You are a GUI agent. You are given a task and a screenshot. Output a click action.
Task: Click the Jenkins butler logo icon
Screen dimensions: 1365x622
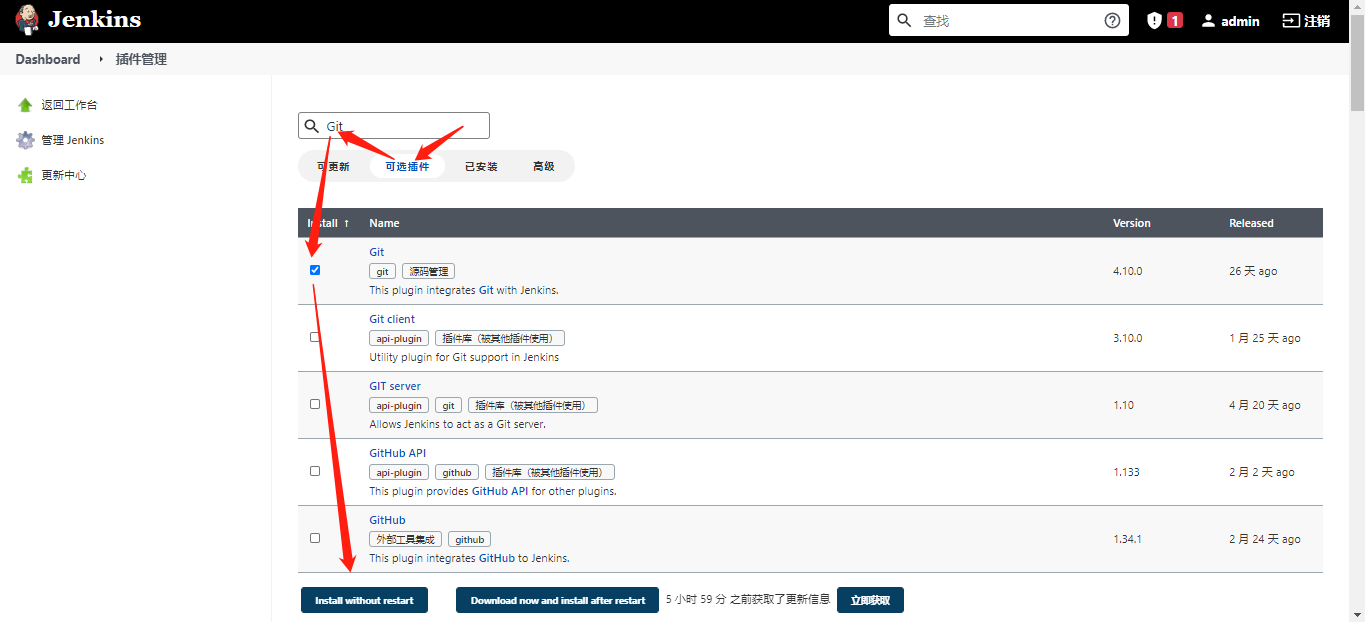27,20
